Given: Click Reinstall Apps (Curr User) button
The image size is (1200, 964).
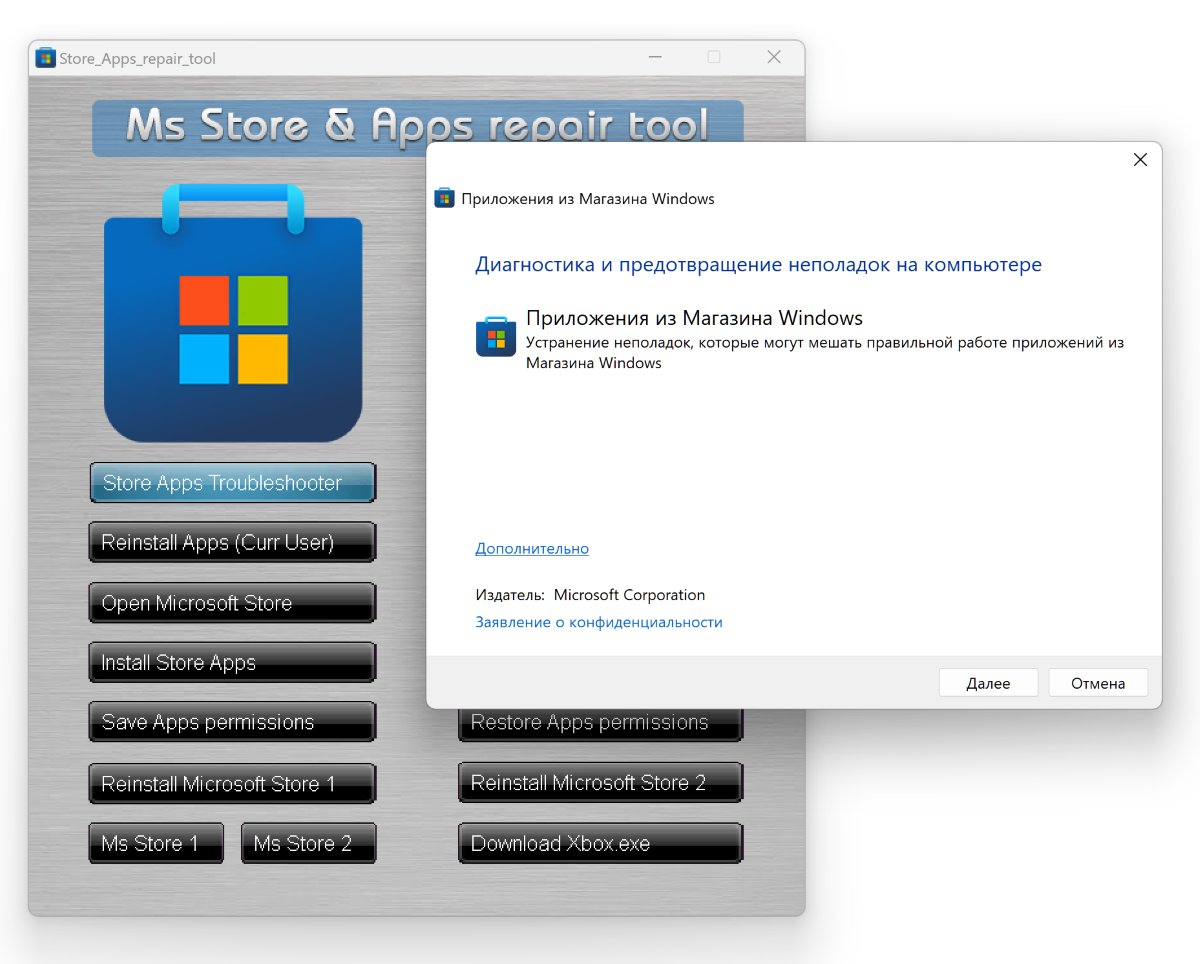Looking at the screenshot, I should pyautogui.click(x=232, y=543).
